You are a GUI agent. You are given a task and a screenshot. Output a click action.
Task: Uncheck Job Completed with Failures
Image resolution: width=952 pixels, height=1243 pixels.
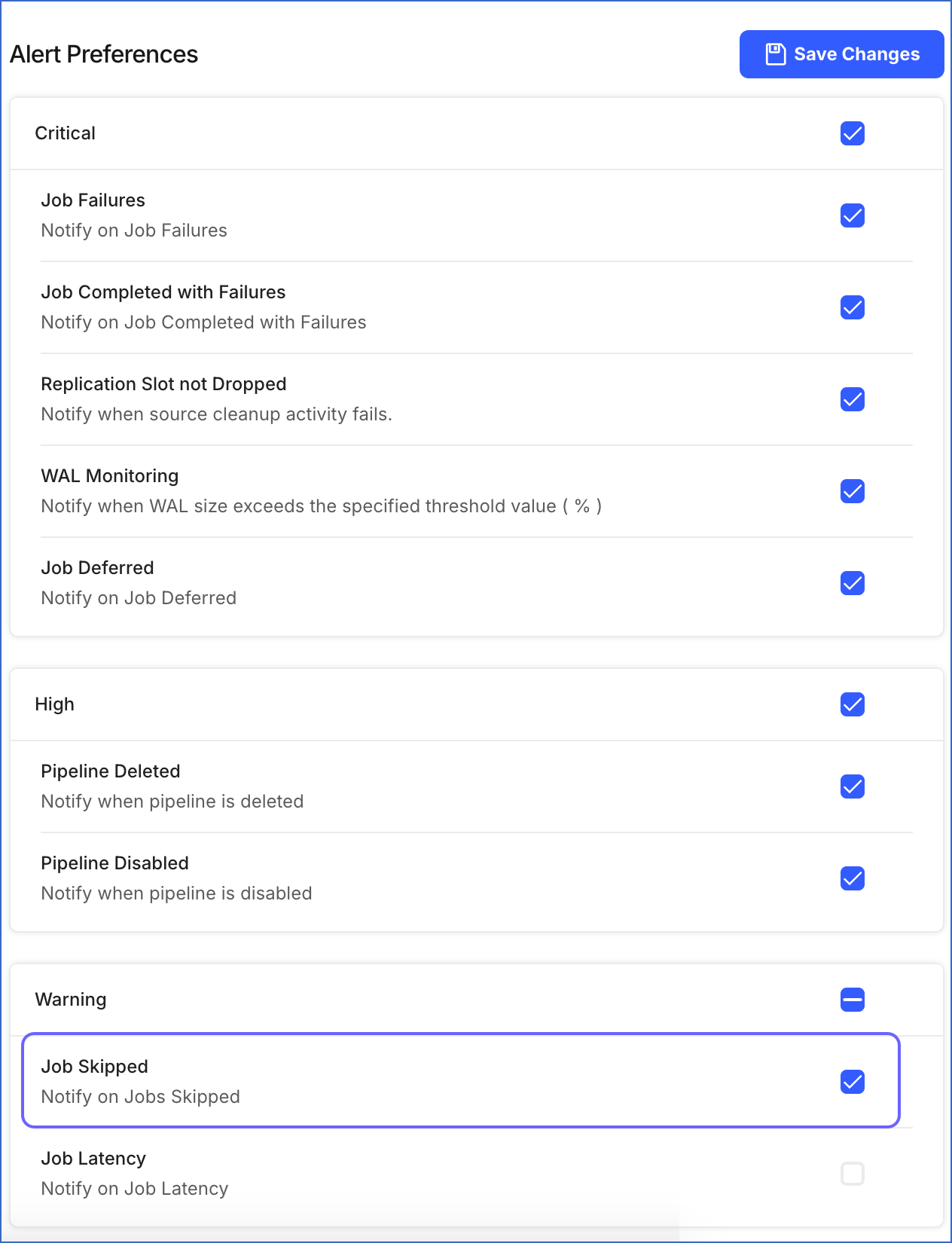pyautogui.click(x=852, y=307)
